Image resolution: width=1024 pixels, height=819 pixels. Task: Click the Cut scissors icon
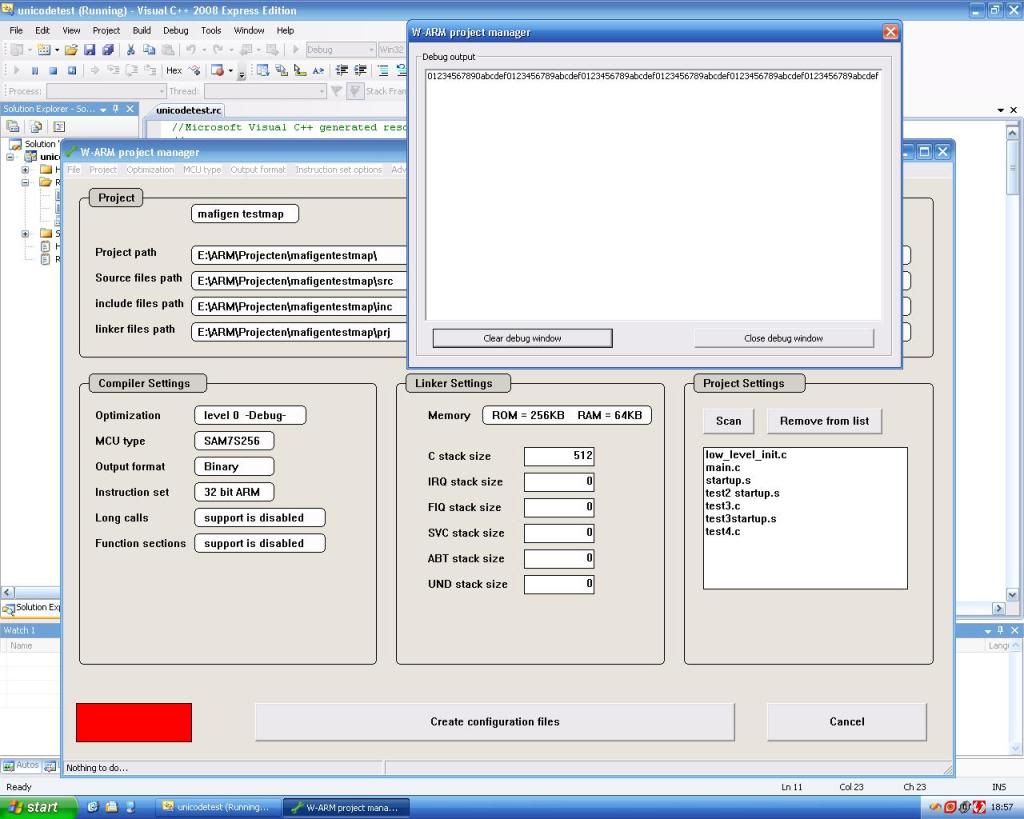point(131,50)
